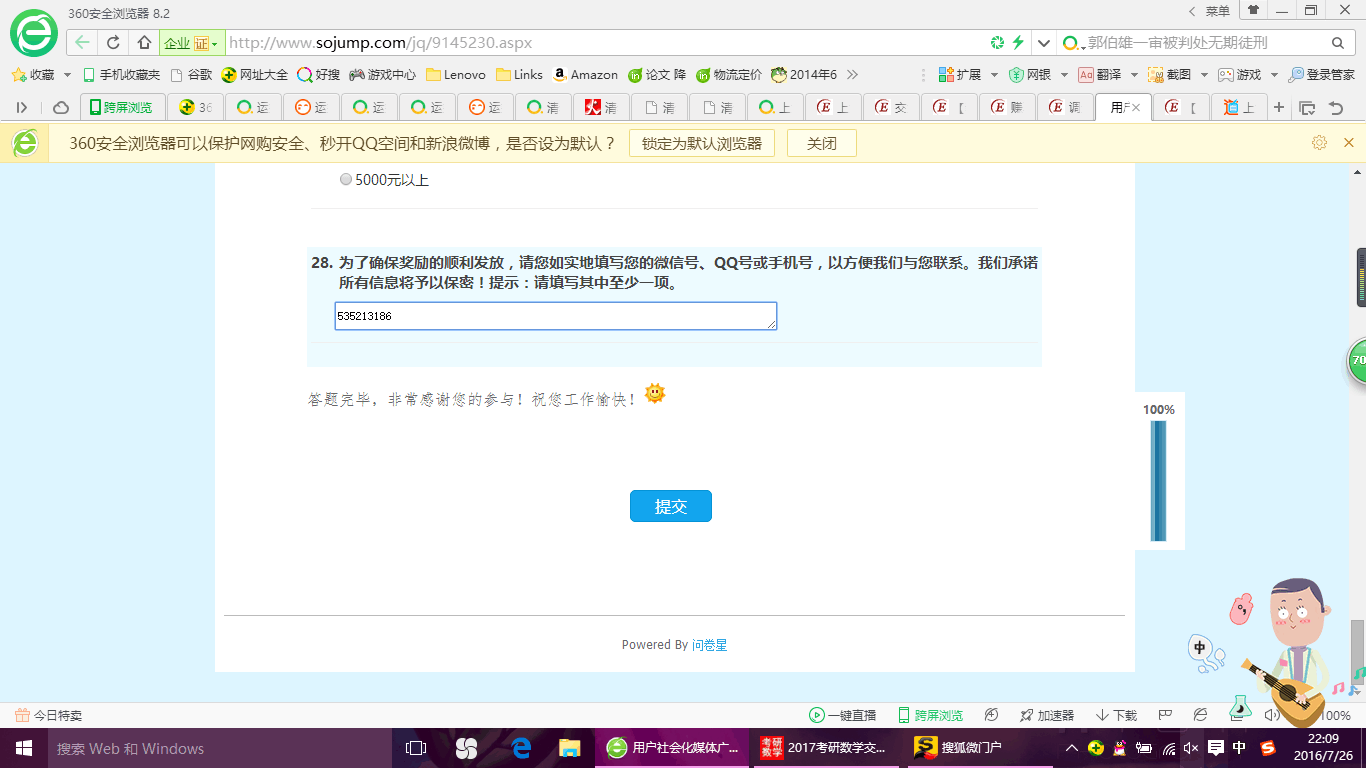Go back with the browser back arrow
The width and height of the screenshot is (1366, 768).
(x=82, y=43)
